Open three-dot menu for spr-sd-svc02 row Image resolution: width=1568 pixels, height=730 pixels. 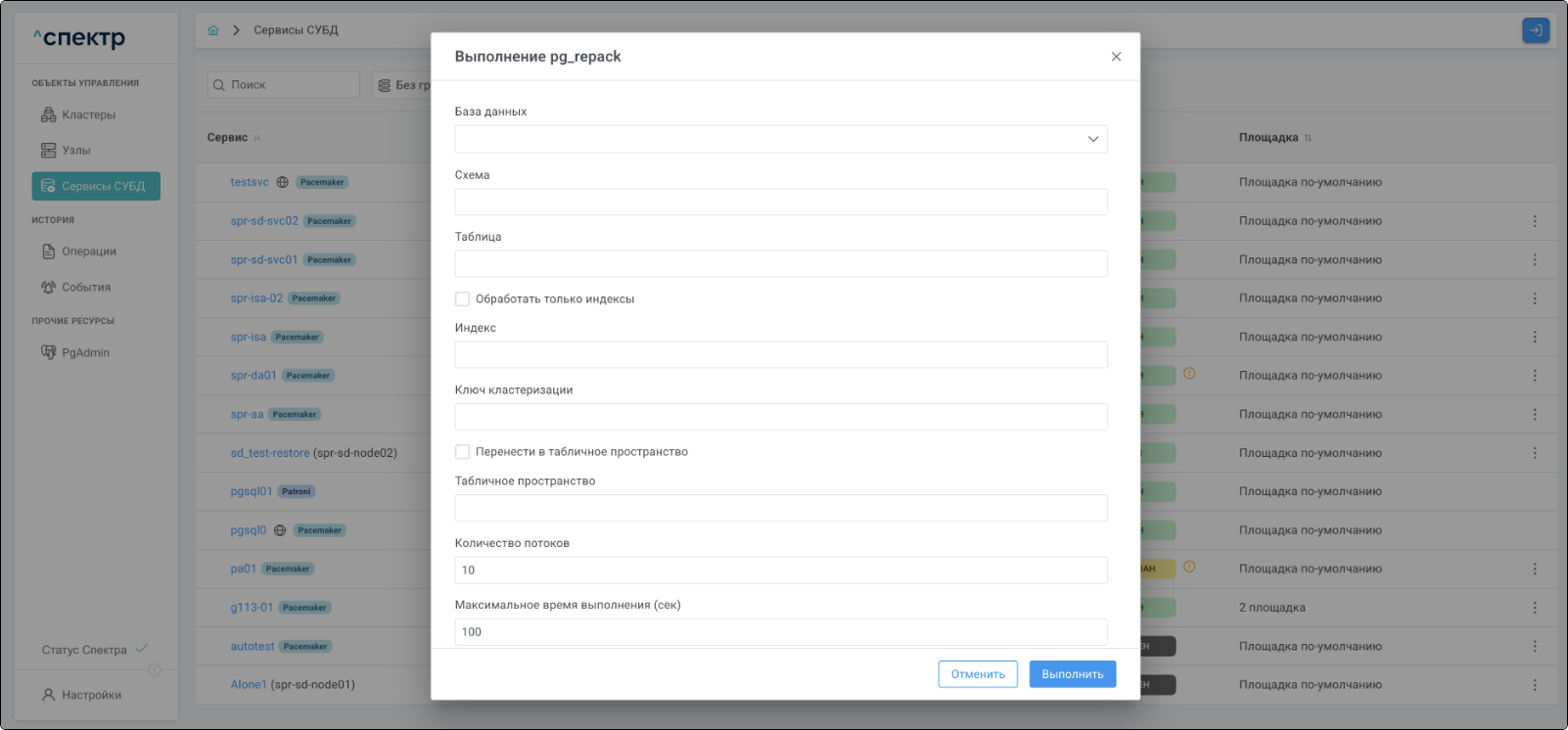click(1534, 221)
